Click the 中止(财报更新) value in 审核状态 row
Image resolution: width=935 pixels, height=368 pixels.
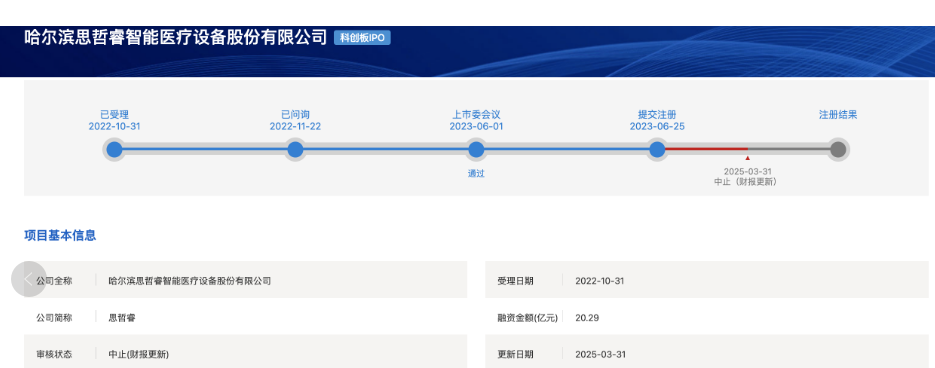click(x=138, y=354)
